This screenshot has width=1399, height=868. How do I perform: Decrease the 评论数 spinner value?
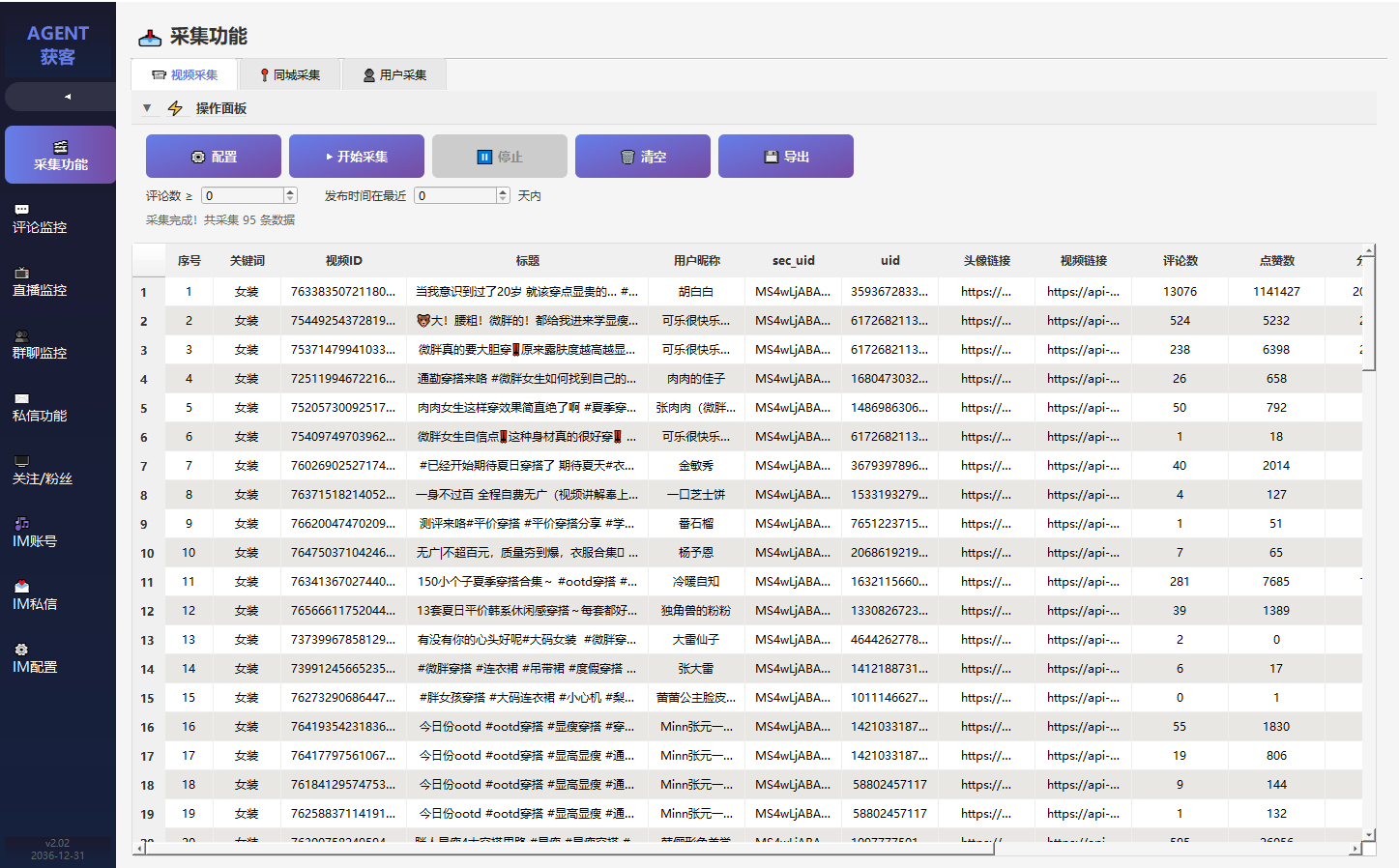290,199
